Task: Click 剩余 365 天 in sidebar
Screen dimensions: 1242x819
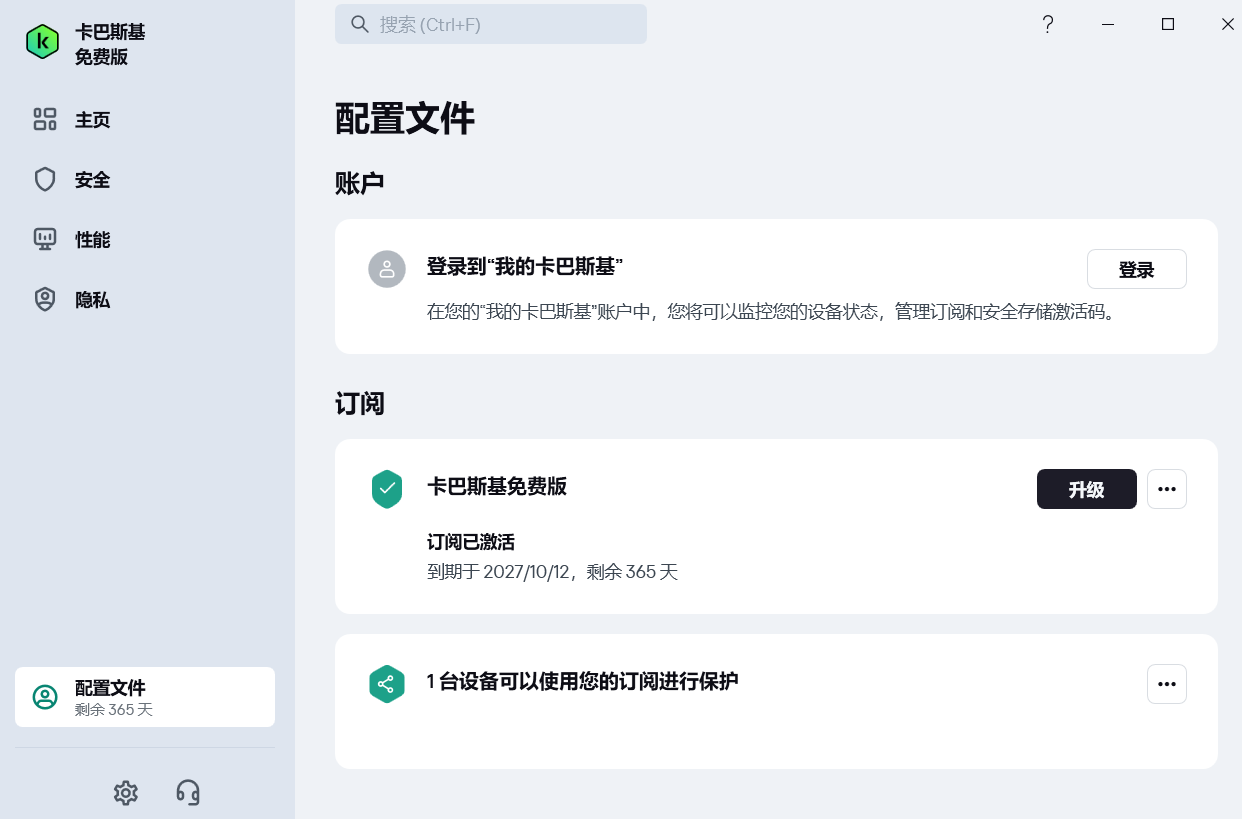Action: point(114,710)
